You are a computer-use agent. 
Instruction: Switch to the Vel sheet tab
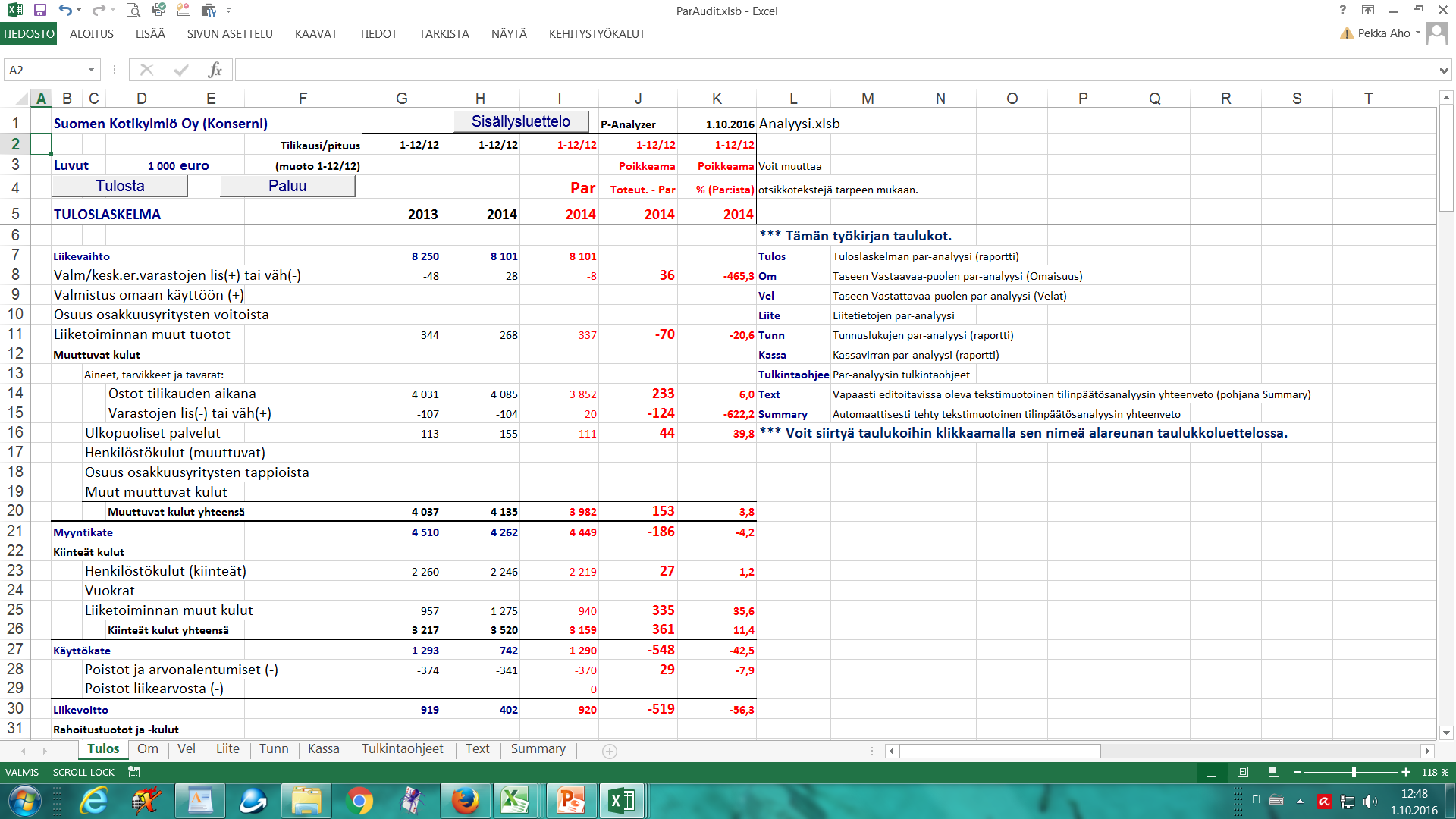(187, 749)
